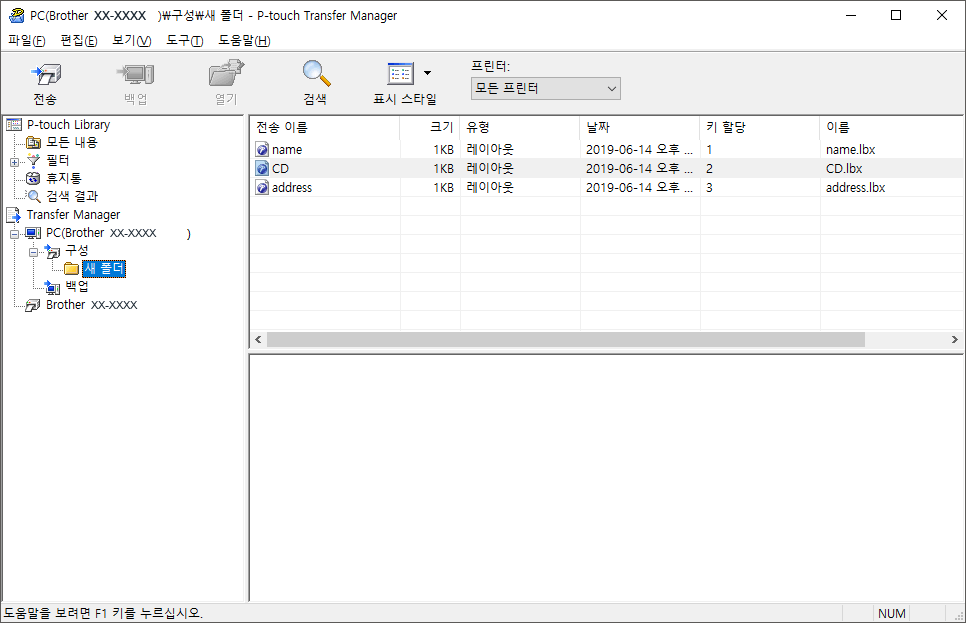Select the Brother XX-XXXX printer node
The image size is (966, 623).
(92, 304)
